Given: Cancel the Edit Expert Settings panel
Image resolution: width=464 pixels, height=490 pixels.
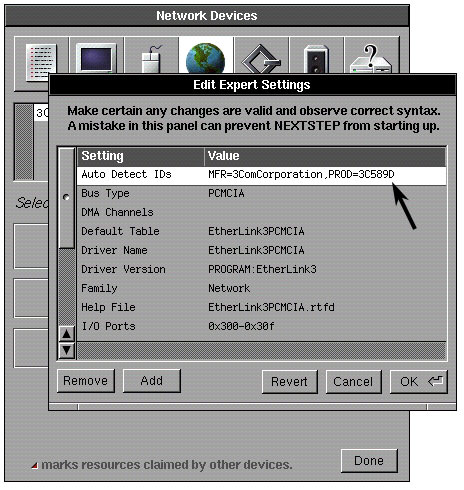Looking at the screenshot, I should pyautogui.click(x=353, y=382).
